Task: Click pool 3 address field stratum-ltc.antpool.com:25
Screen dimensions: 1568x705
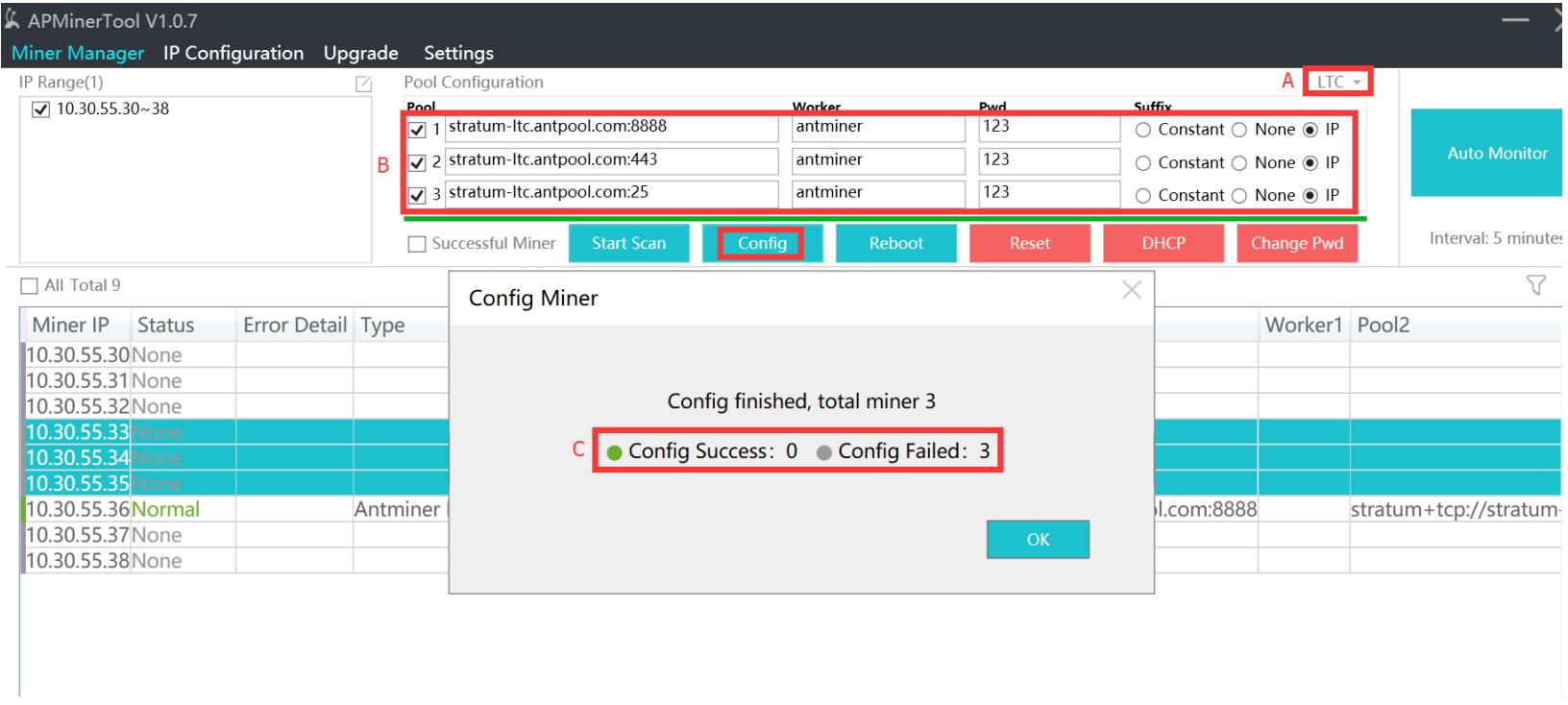Action: [612, 194]
